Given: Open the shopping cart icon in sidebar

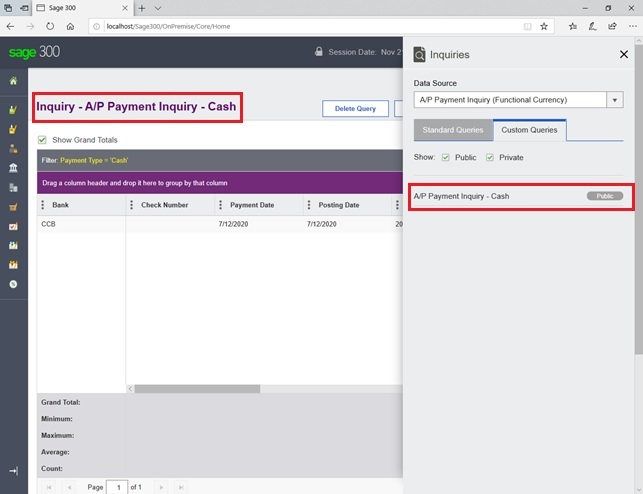Looking at the screenshot, I should pyautogui.click(x=14, y=207).
